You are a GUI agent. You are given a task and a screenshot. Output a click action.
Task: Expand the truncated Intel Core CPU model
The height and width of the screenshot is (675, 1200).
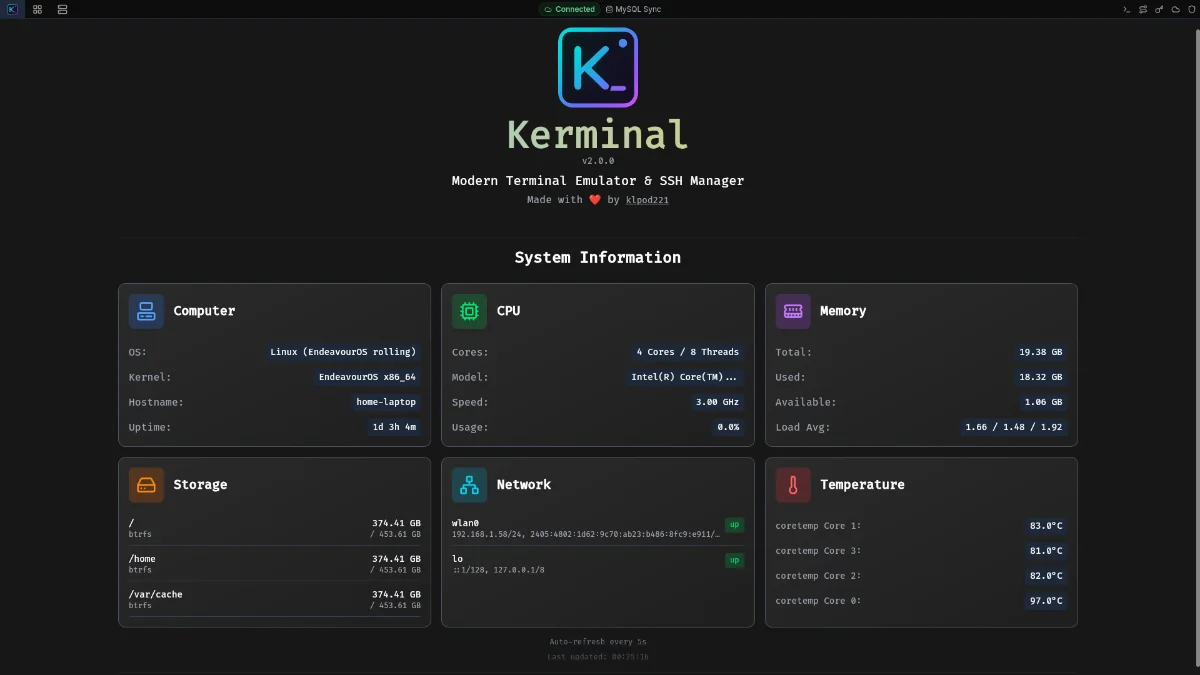(x=684, y=377)
